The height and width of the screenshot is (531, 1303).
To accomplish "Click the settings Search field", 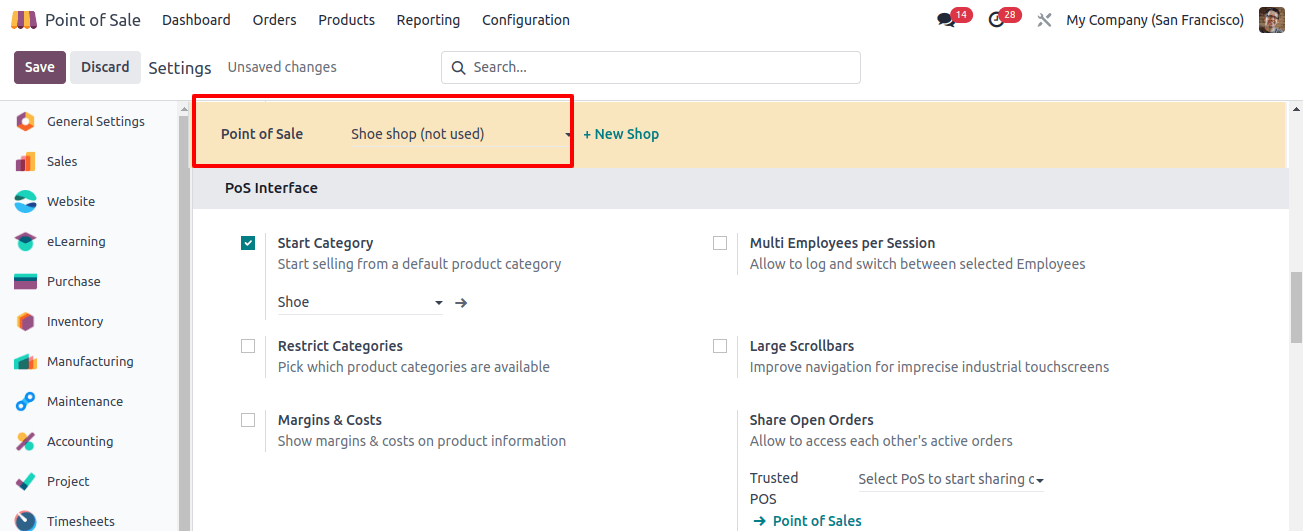I will (650, 67).
